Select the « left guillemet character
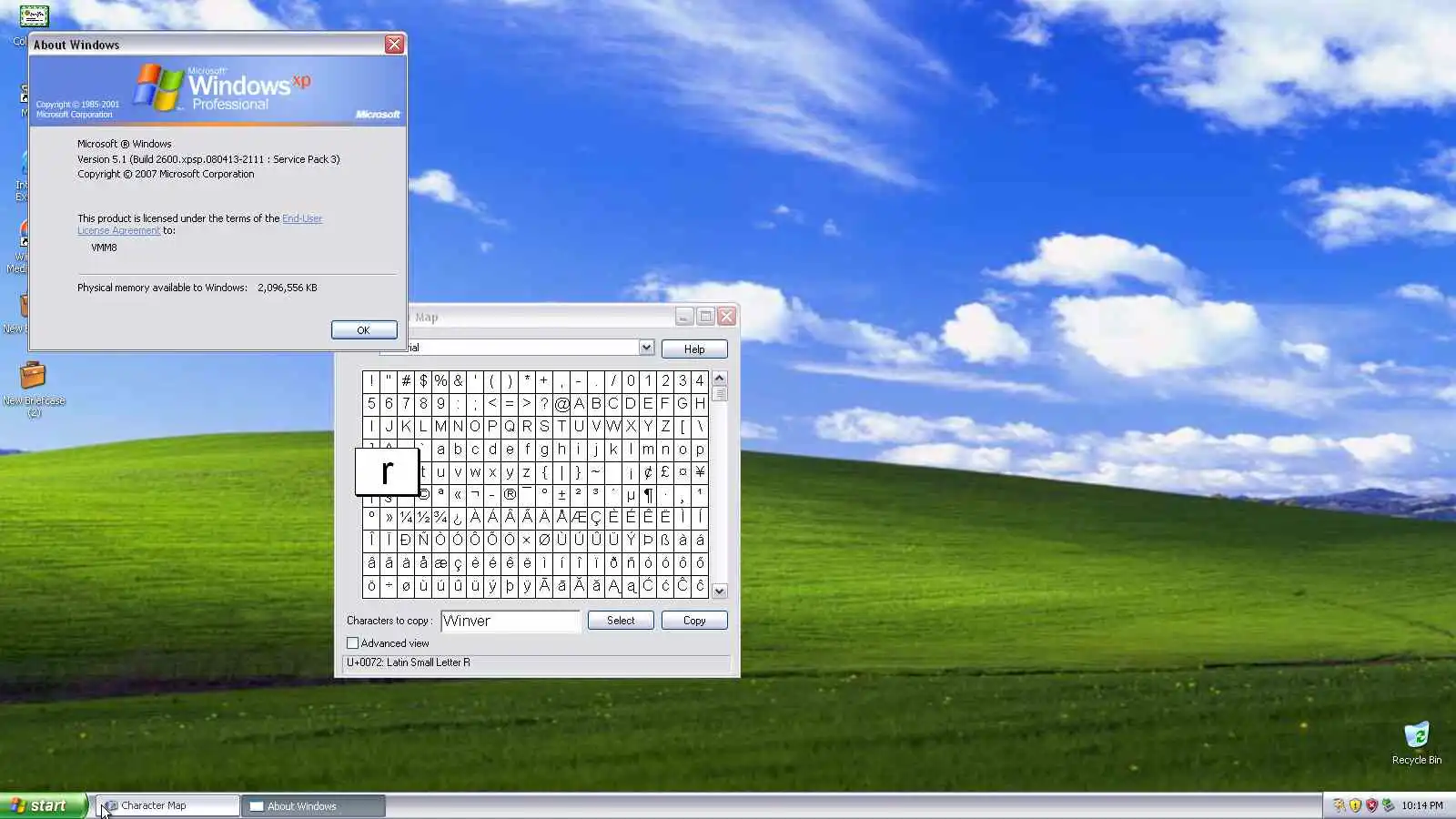Screen dimensions: 1456x819 click(x=458, y=494)
